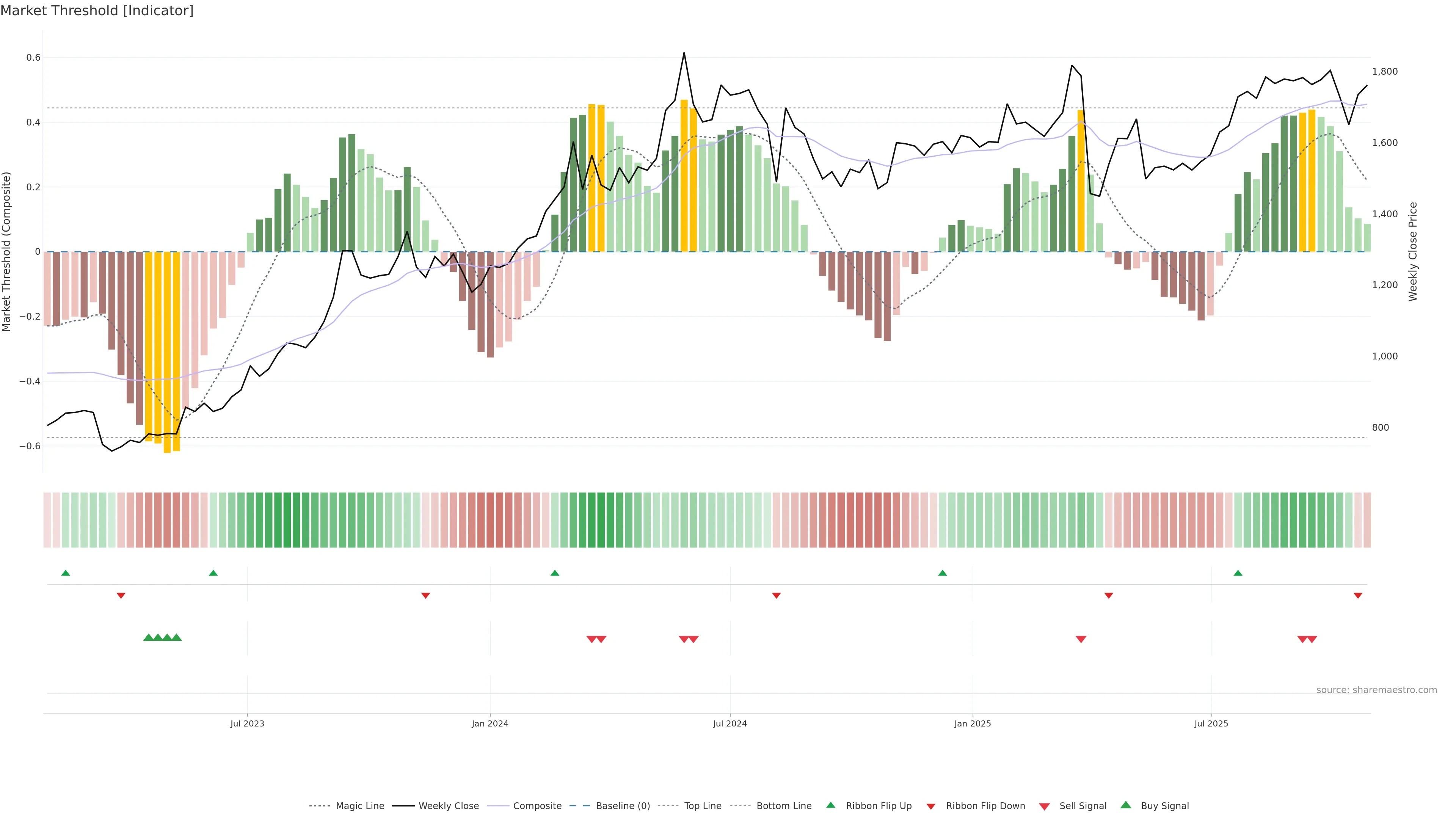Click the Market Threshold [Indicator] title
This screenshot has height=819, width=1456.
(x=97, y=11)
